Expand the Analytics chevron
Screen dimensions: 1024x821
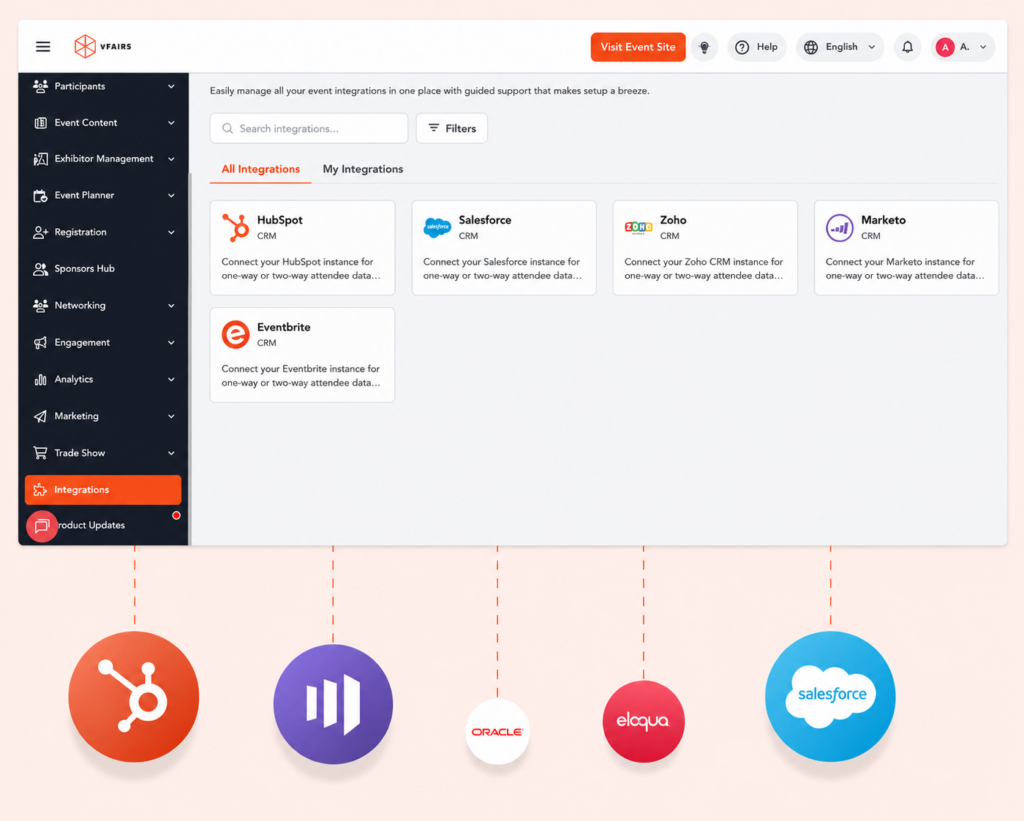[171, 379]
